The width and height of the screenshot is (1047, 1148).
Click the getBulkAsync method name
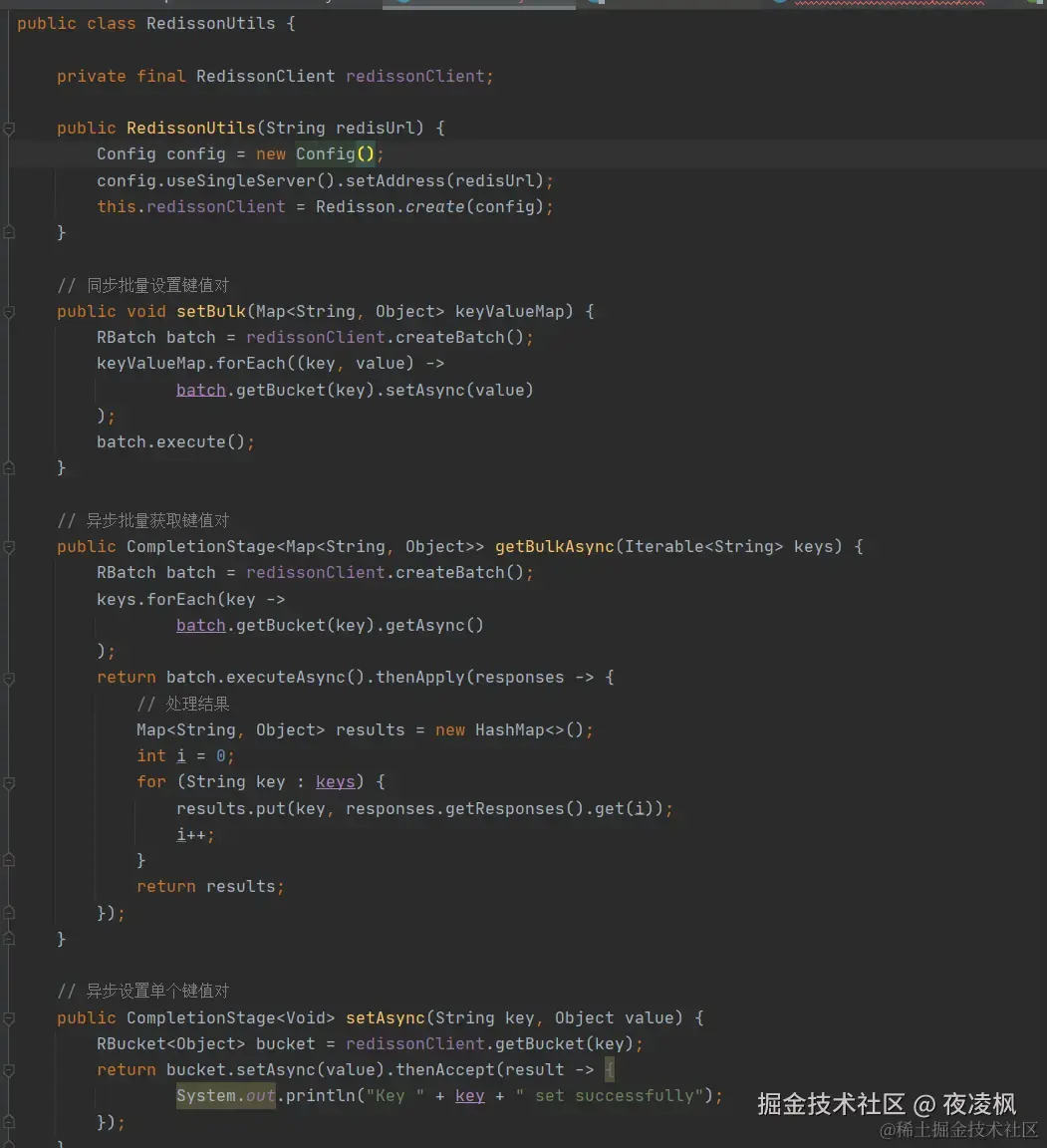(555, 546)
